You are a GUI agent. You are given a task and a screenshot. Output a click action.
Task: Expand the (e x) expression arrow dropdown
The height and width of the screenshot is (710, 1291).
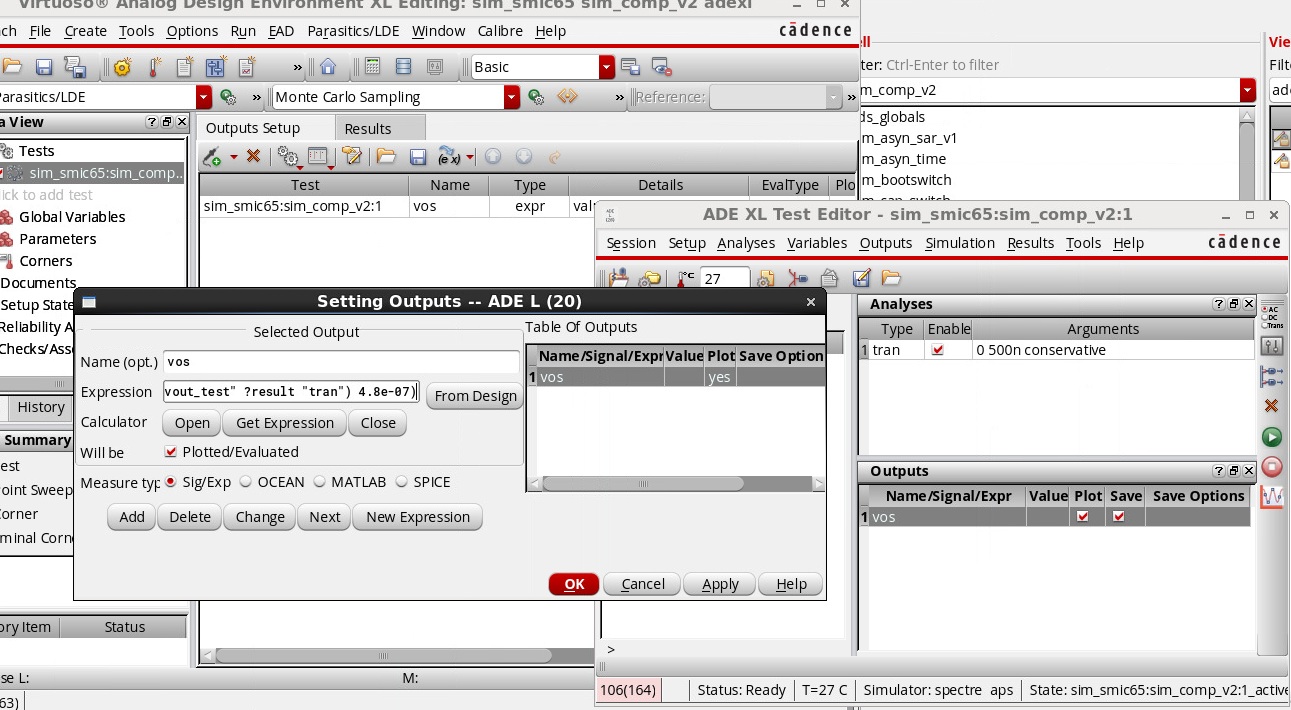pos(469,158)
